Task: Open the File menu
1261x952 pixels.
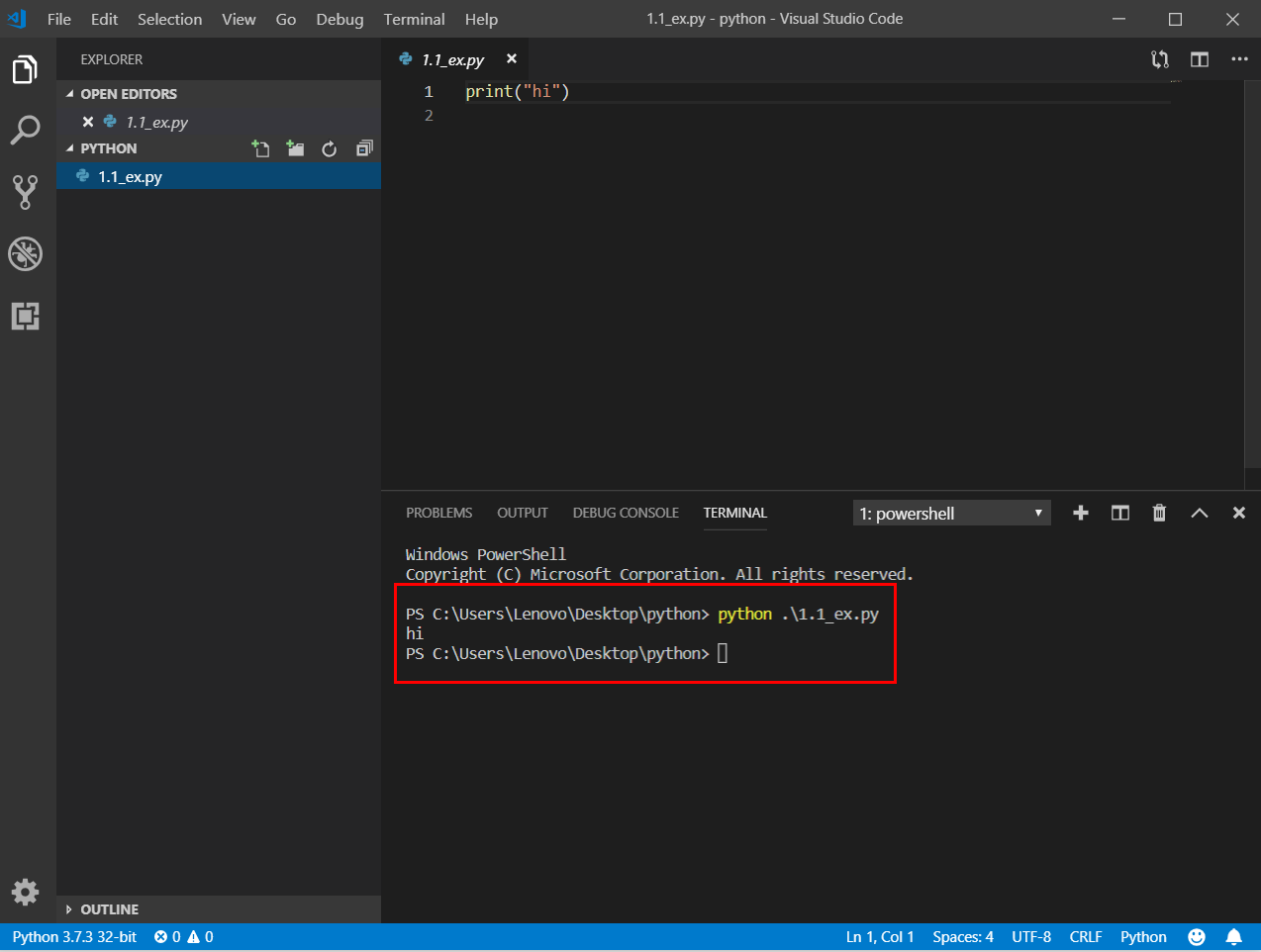Action: (59, 19)
